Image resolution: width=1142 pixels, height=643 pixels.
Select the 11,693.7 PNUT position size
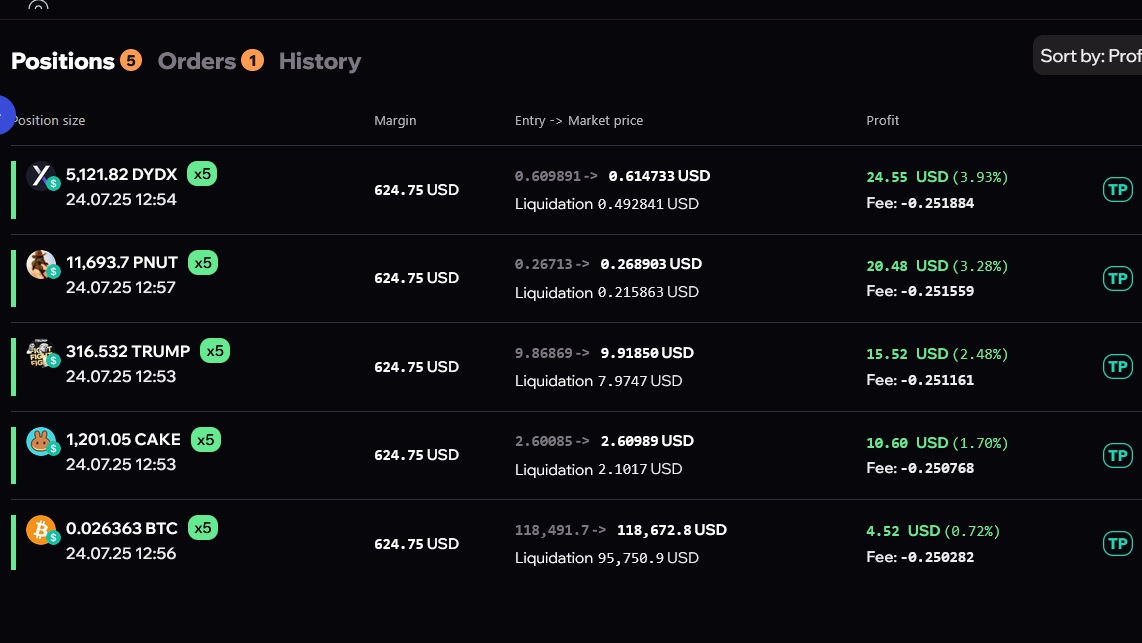click(x=122, y=263)
